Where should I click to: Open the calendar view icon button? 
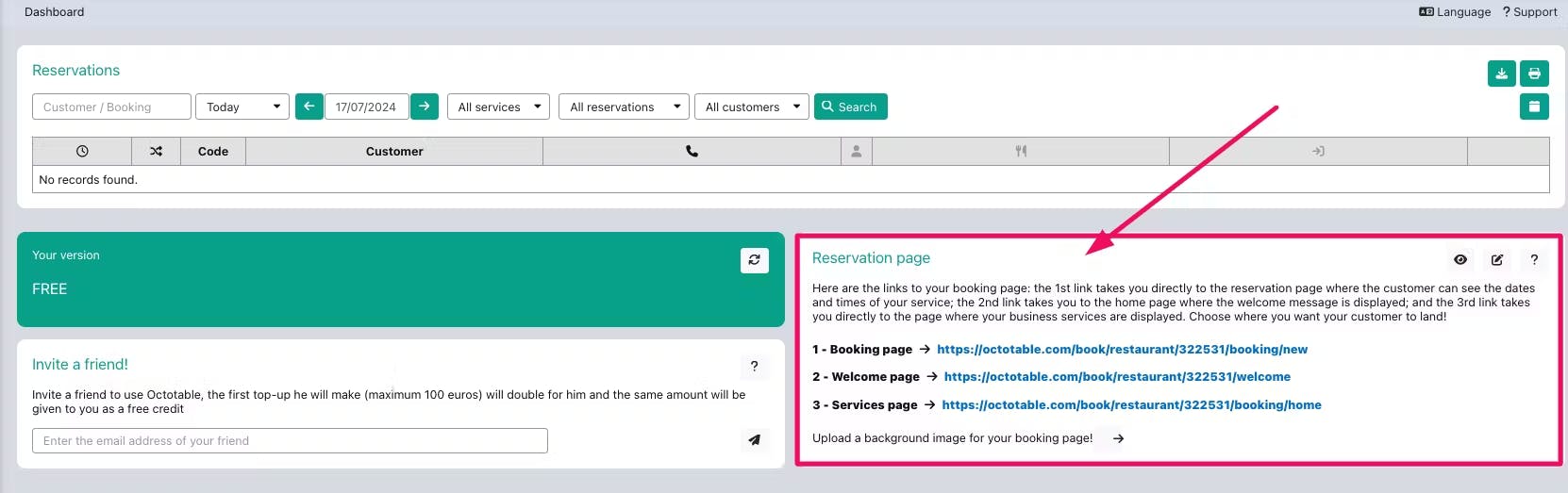tap(1534, 107)
